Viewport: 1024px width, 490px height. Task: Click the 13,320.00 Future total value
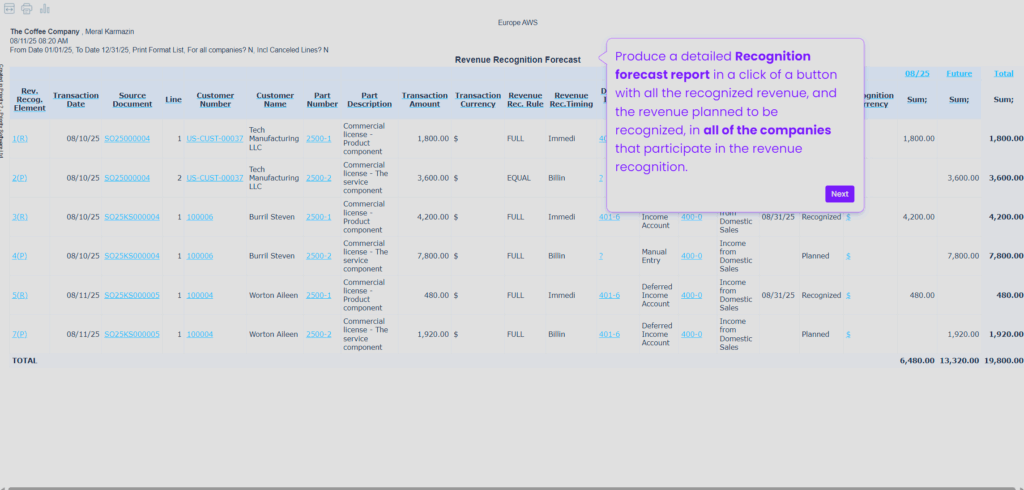(x=959, y=361)
